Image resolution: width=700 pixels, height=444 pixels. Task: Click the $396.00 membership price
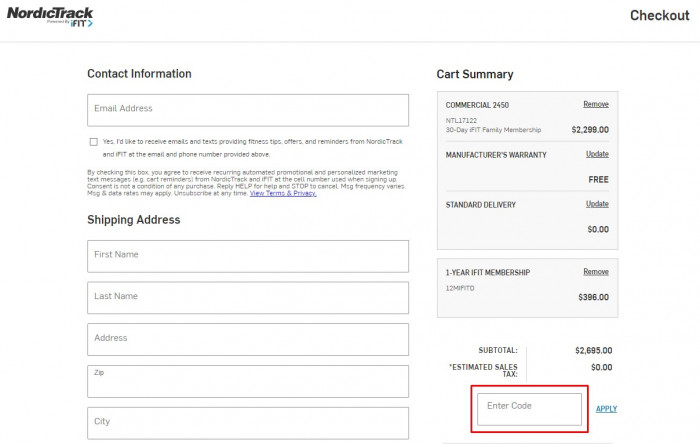click(x=593, y=297)
